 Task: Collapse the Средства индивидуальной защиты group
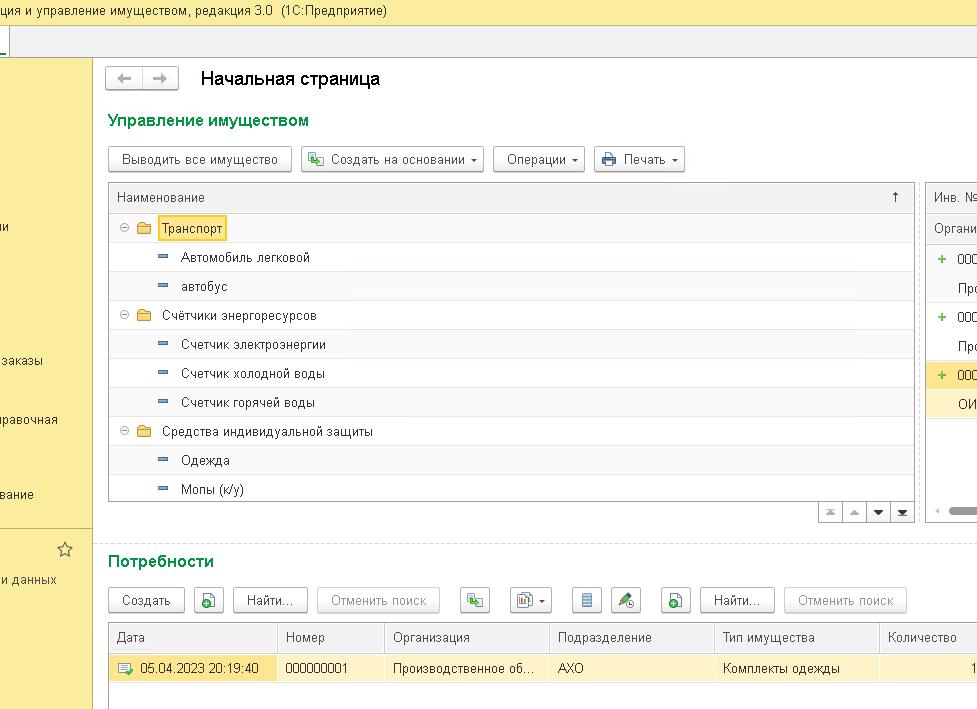click(x=125, y=431)
